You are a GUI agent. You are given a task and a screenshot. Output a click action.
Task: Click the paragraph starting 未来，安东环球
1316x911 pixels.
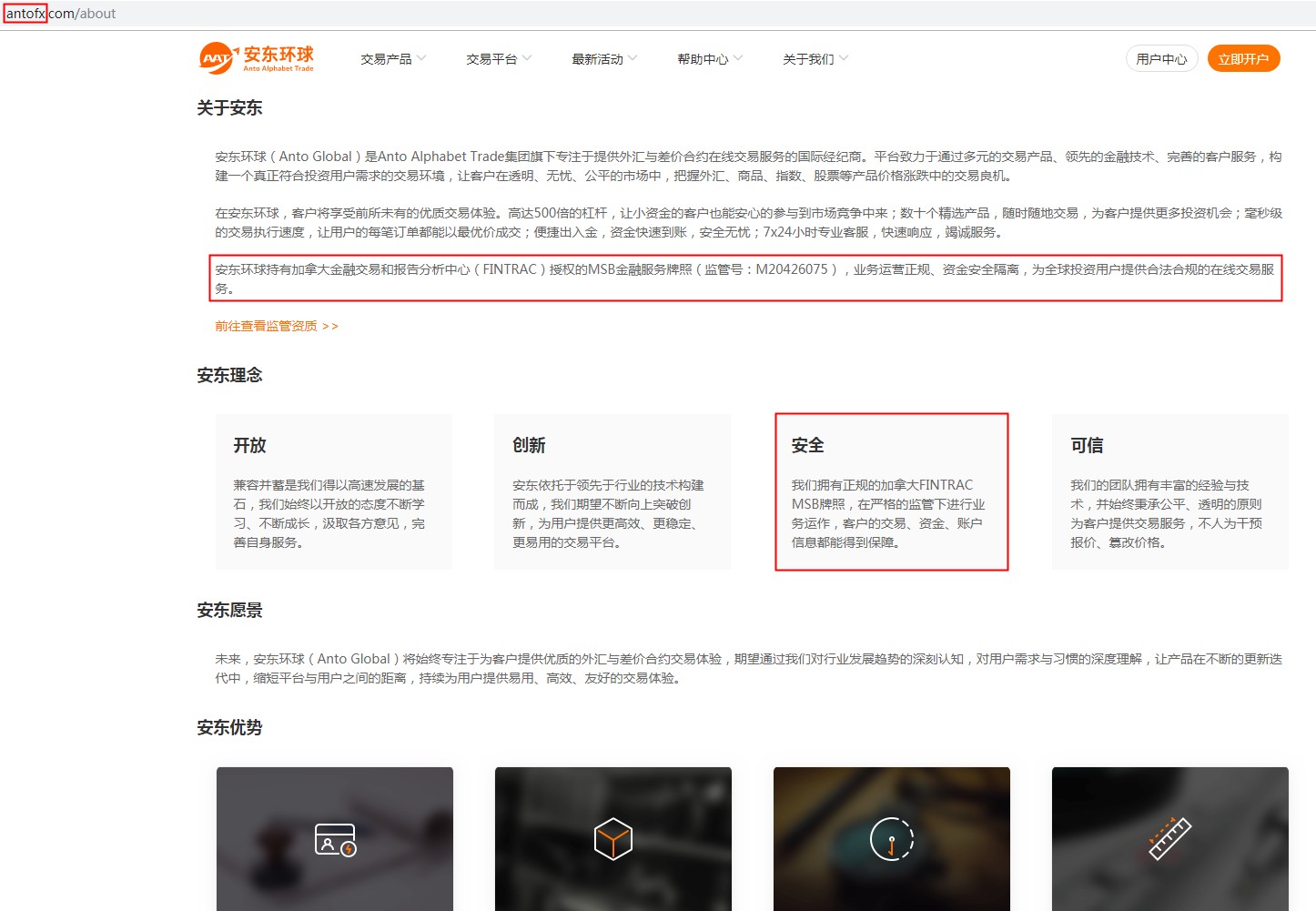(x=748, y=668)
